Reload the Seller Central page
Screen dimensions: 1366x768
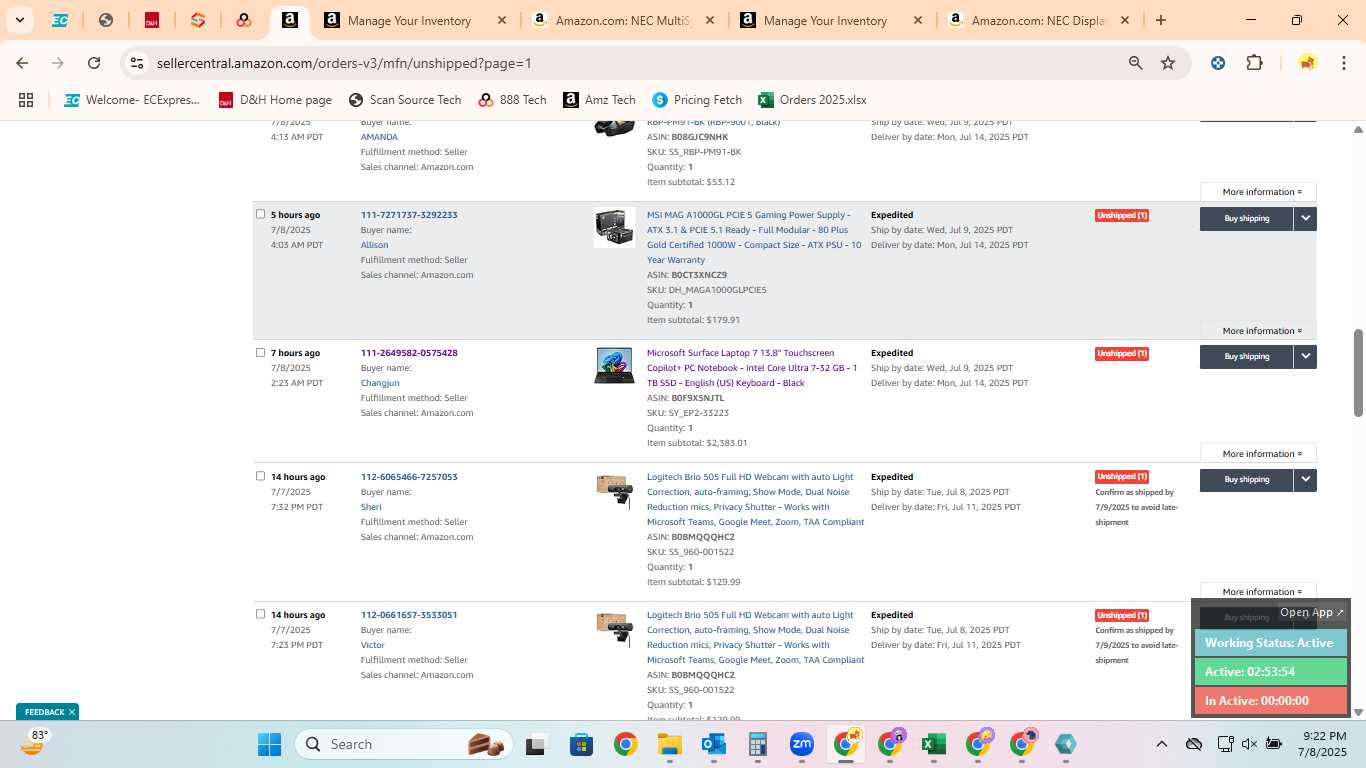[x=94, y=63]
